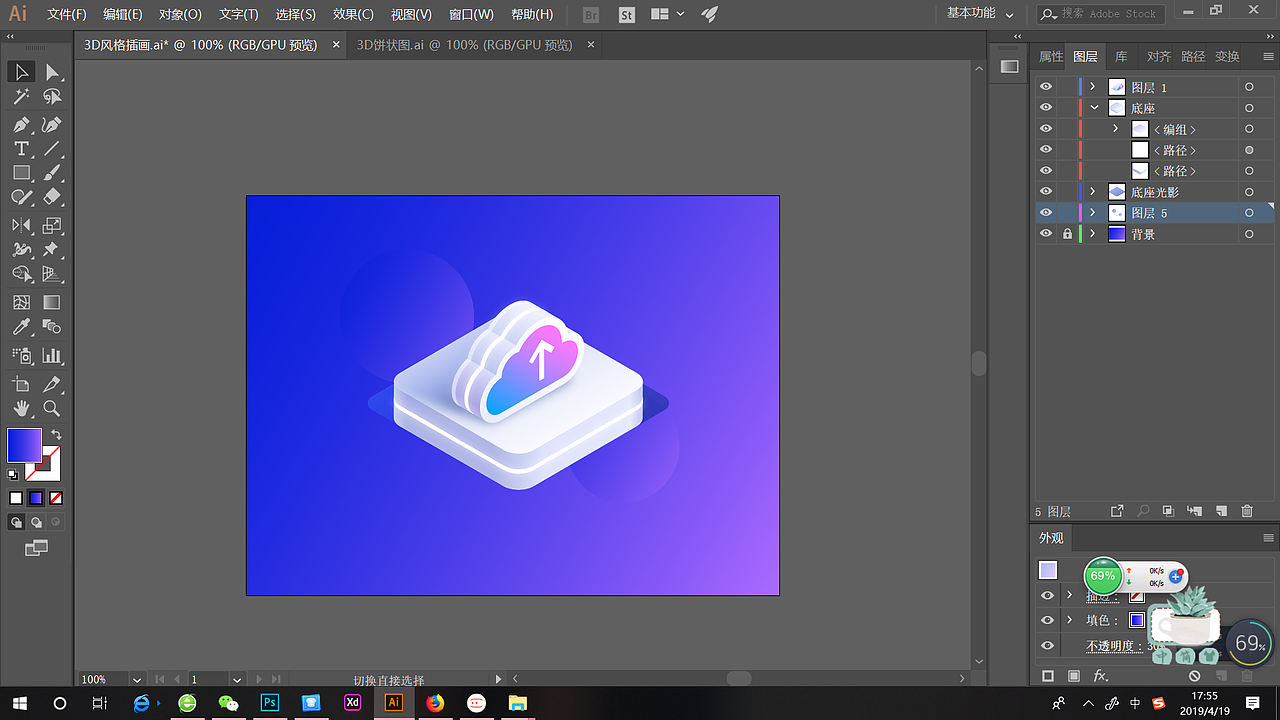Screen dimensions: 1280x720
Task: Collapse the 底座 layer
Action: (x=1093, y=108)
